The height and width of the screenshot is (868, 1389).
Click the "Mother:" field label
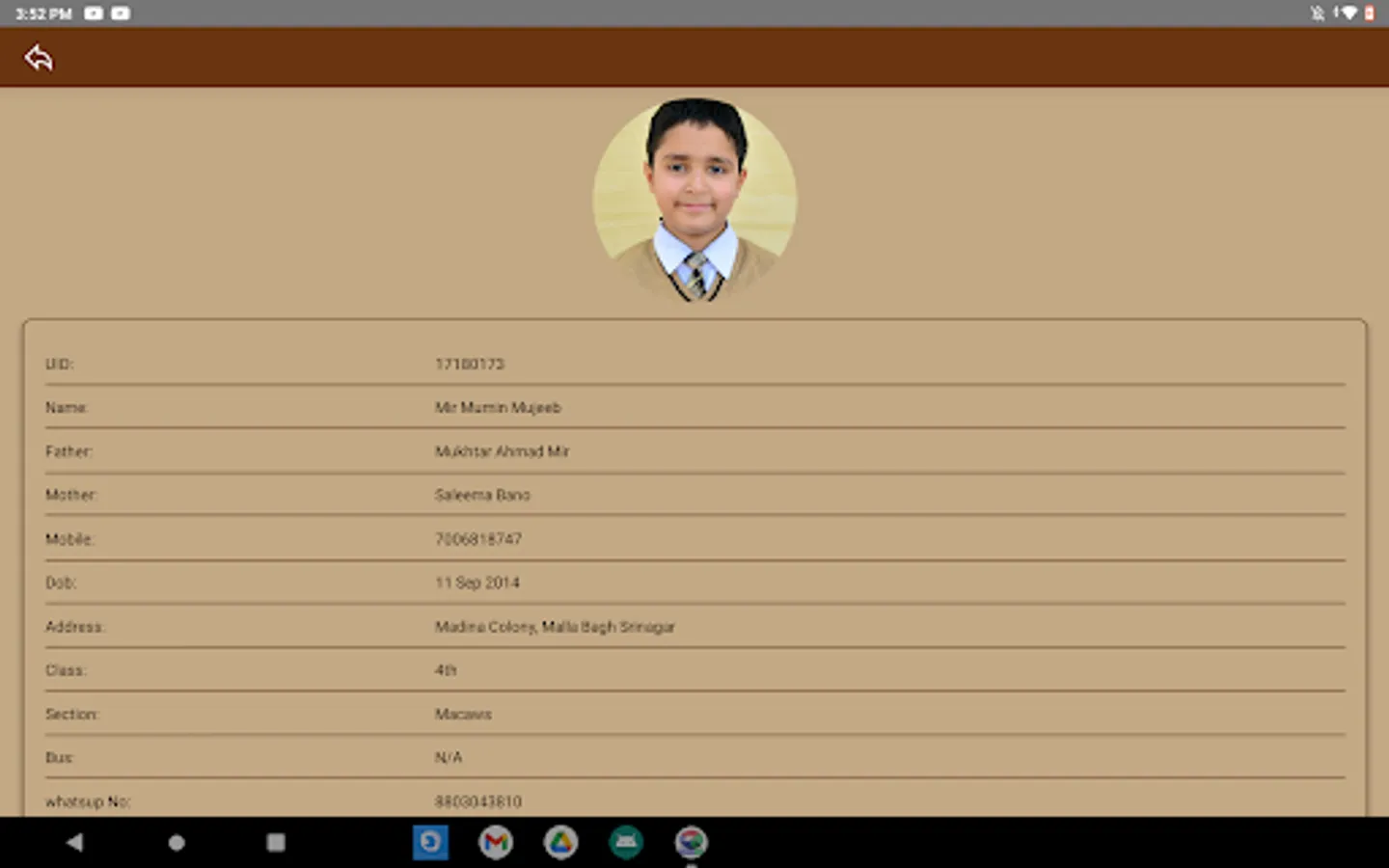coord(71,495)
